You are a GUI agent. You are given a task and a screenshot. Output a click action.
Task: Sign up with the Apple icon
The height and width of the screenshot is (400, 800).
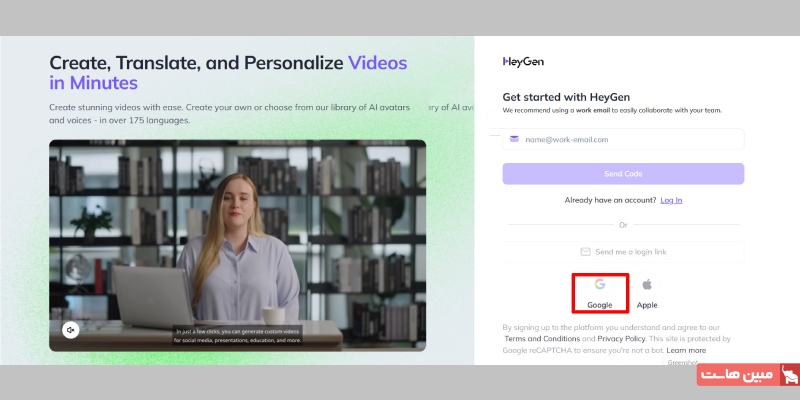click(647, 284)
